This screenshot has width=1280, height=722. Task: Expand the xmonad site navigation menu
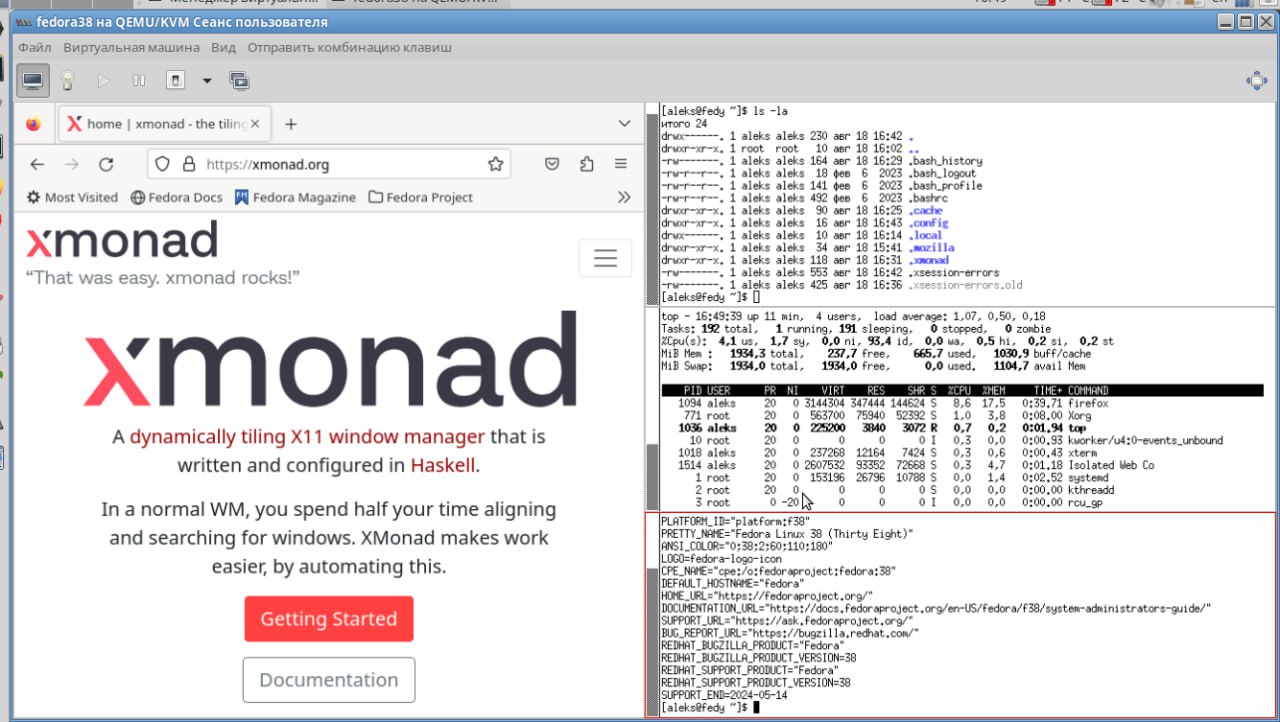[605, 258]
